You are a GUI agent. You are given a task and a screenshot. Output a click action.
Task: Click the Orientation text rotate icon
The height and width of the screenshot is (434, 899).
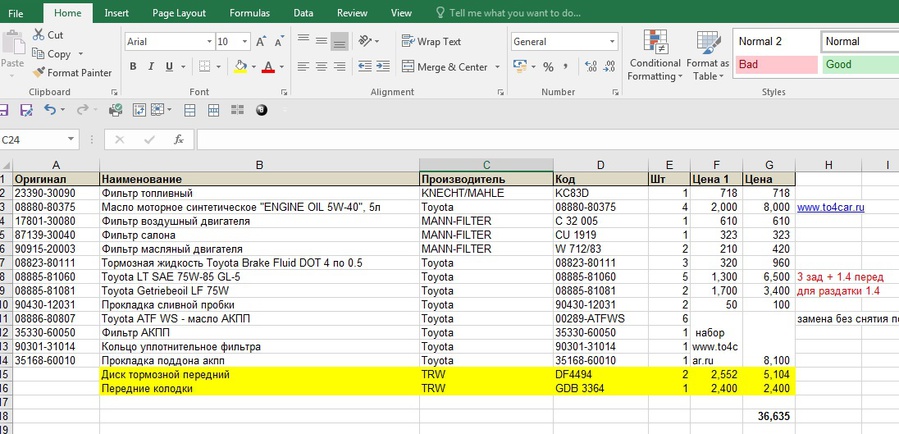point(365,41)
